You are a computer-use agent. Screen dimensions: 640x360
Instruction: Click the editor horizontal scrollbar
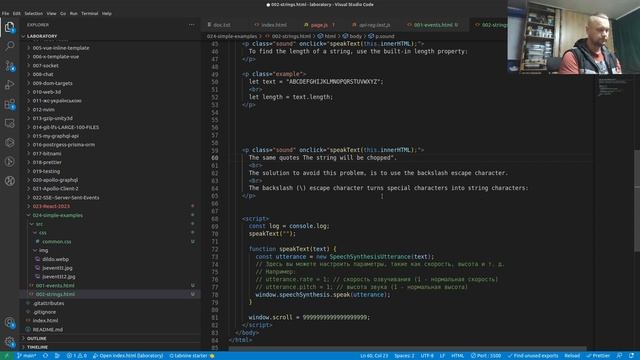pos(407,349)
